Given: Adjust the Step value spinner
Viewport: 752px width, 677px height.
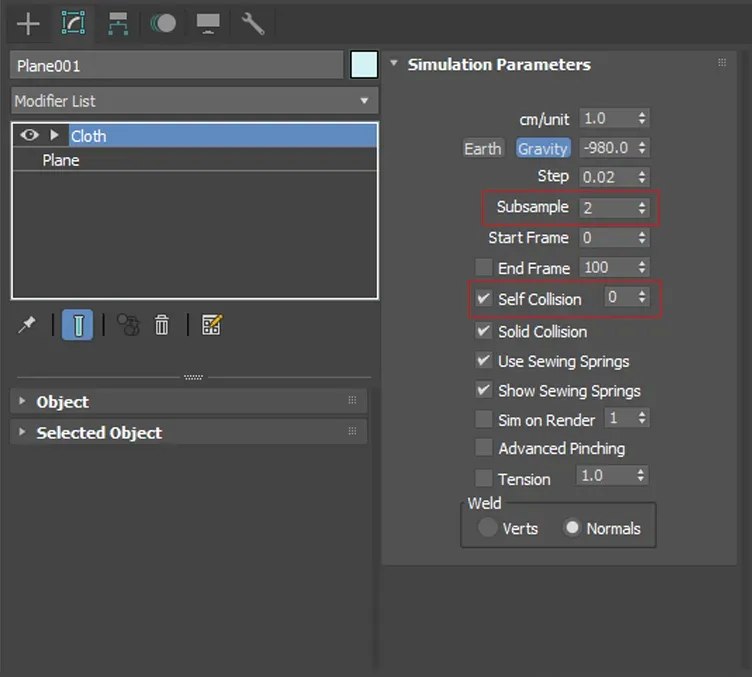Looking at the screenshot, I should [642, 177].
